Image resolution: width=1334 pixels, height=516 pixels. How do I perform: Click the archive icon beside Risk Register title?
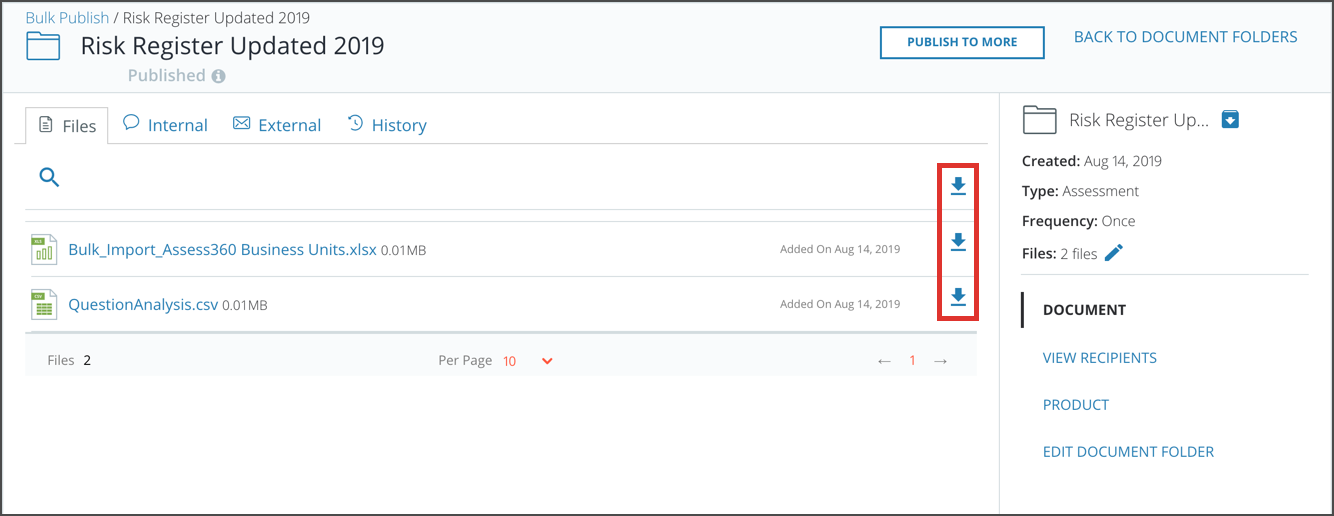[1231, 120]
